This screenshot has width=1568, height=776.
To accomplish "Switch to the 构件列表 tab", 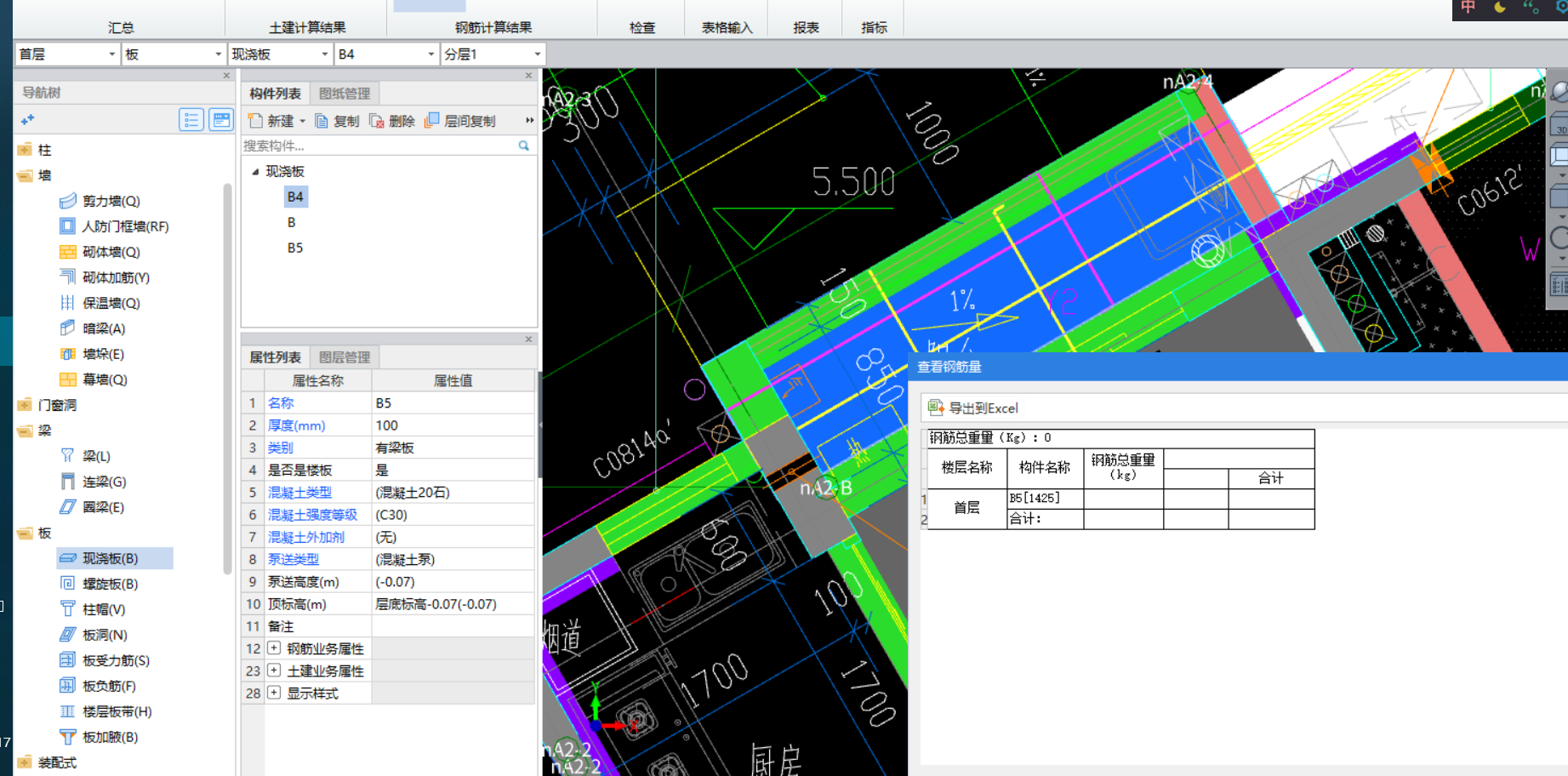I will pos(275,94).
